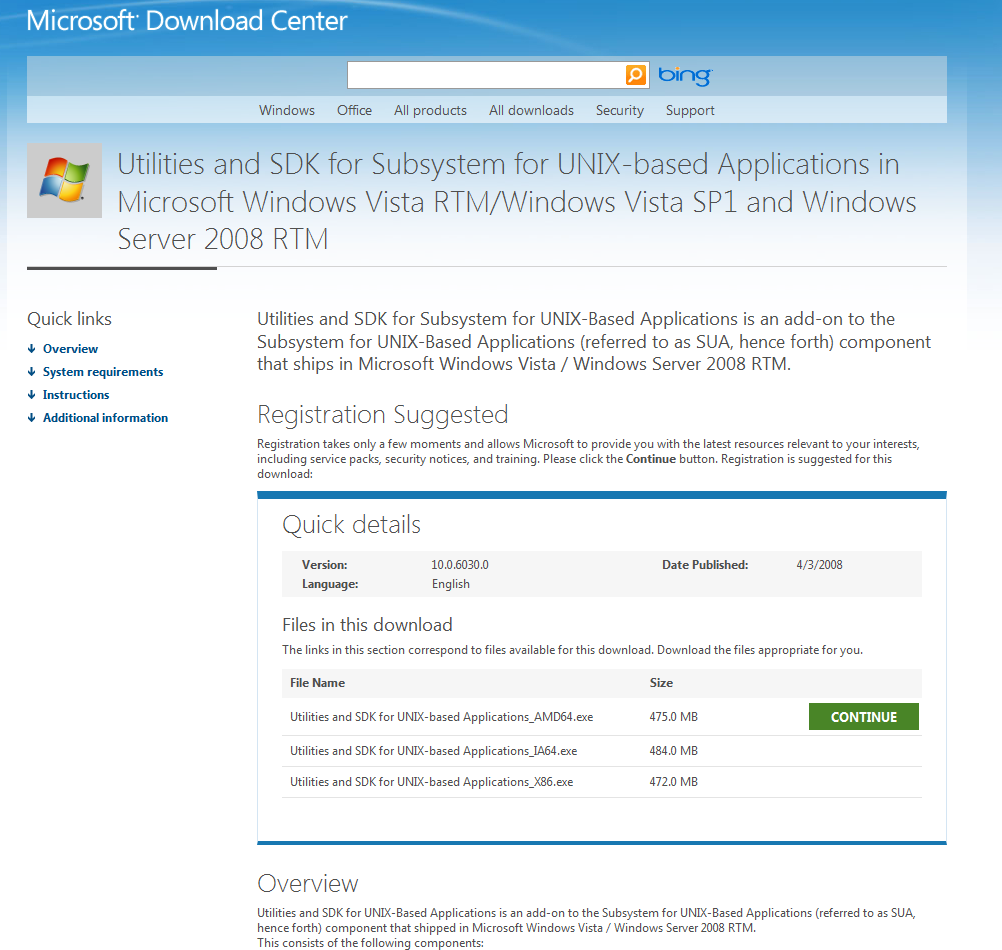The width and height of the screenshot is (1002, 950).
Task: Click the Microsoft Download Center title logo
Action: [x=187, y=21]
